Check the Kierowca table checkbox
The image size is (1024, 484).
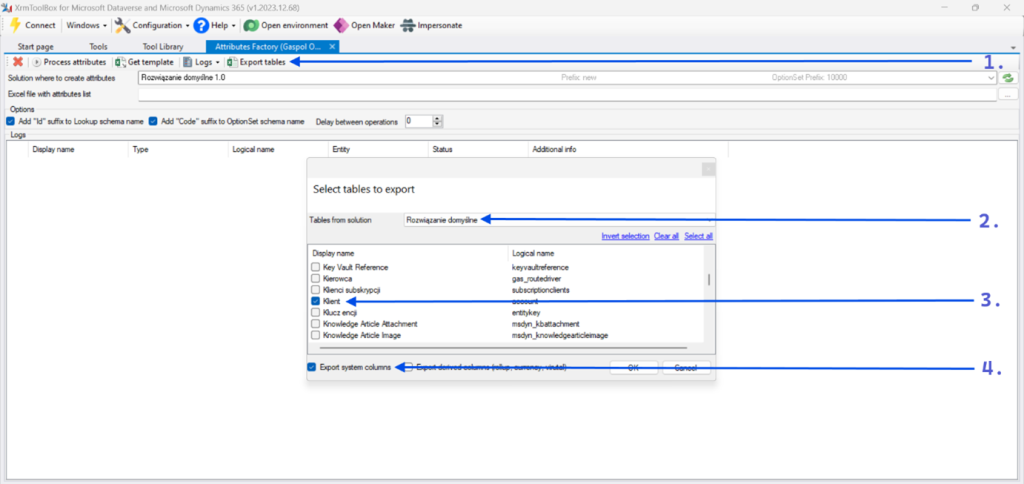click(x=316, y=278)
